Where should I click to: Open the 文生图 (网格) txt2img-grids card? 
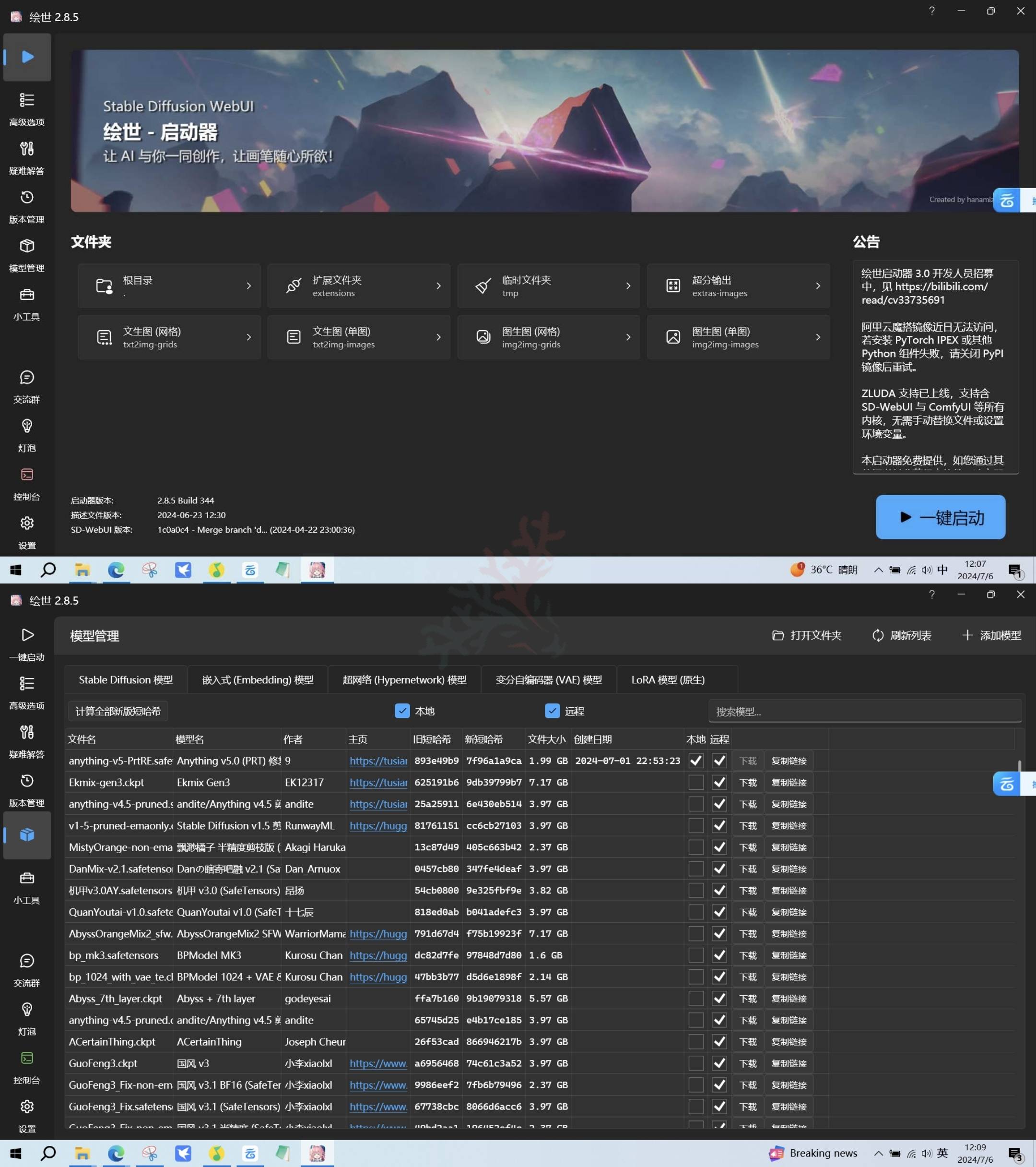[x=169, y=337]
